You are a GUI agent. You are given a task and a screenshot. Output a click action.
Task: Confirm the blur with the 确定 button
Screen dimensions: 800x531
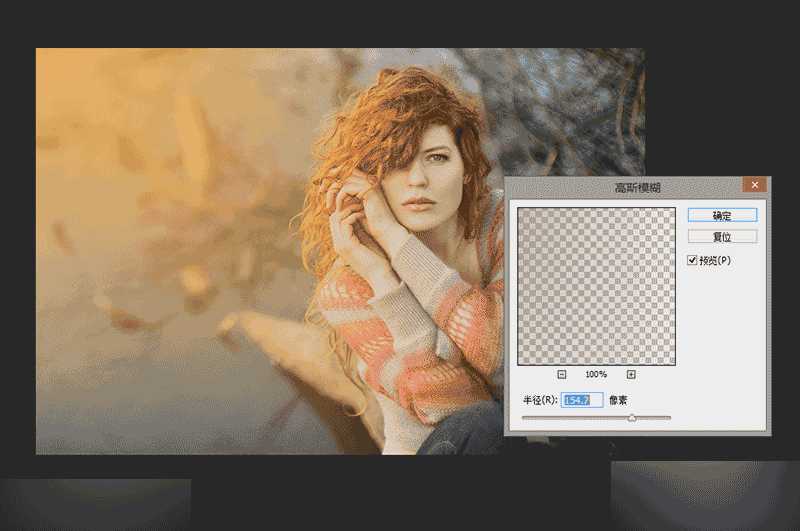pyautogui.click(x=722, y=215)
